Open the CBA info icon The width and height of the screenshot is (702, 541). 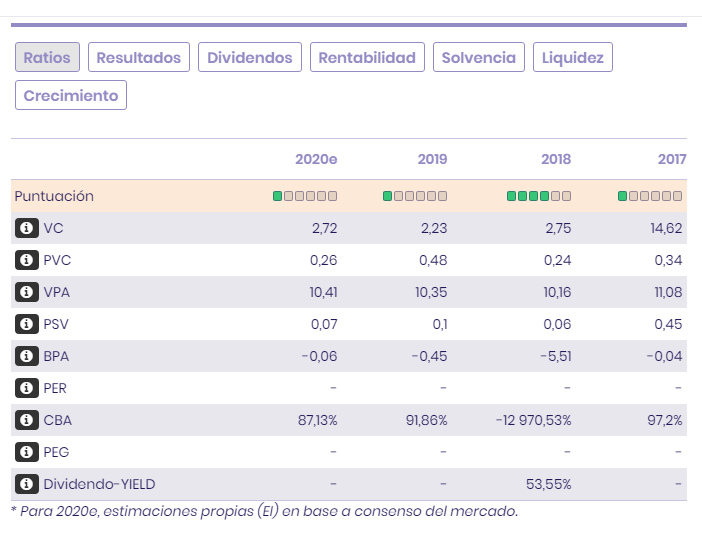[x=26, y=420]
